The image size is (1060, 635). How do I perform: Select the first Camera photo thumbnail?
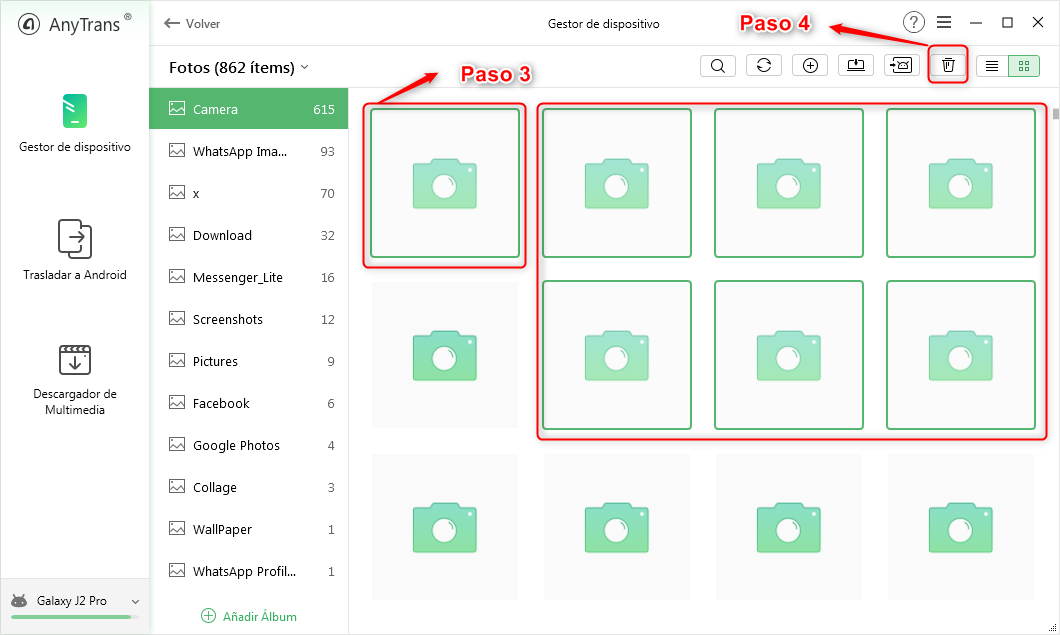coord(444,185)
